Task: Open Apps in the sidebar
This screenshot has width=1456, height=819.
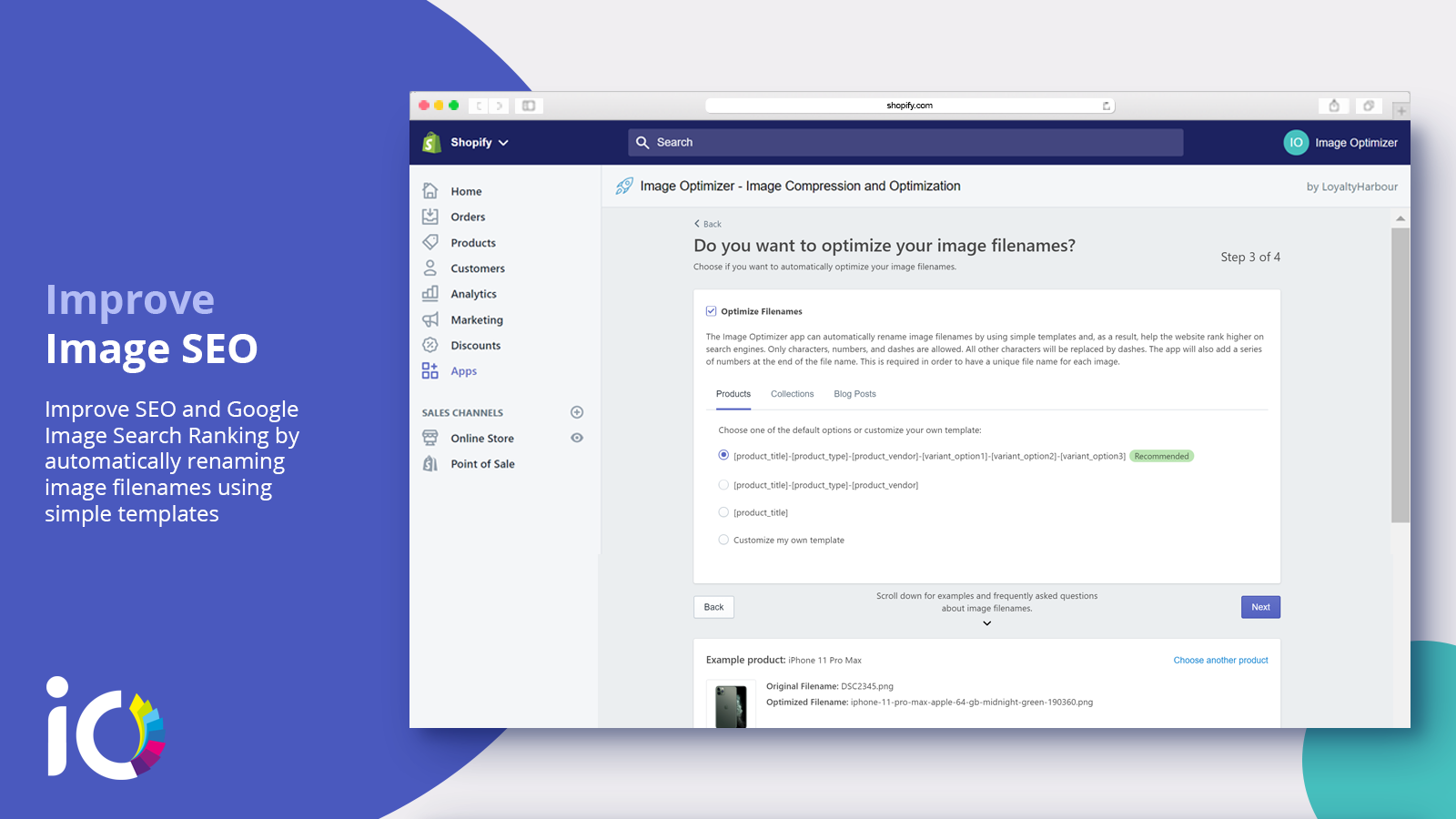Action: (x=463, y=371)
